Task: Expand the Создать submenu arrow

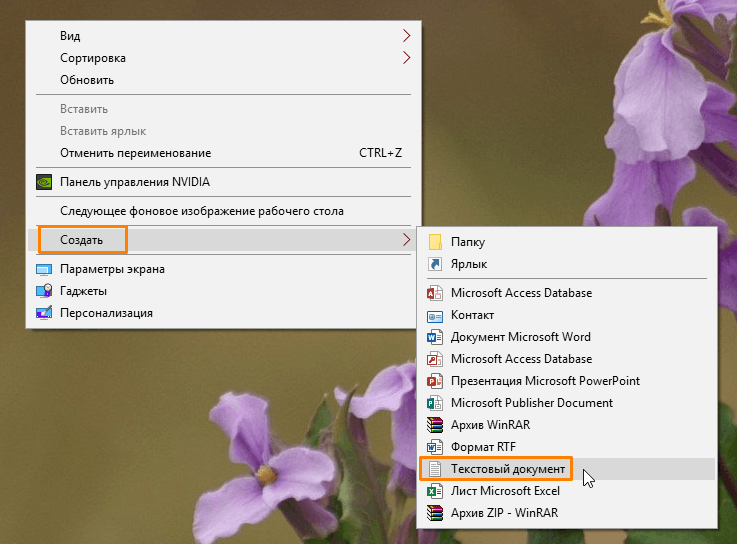Action: 407,240
